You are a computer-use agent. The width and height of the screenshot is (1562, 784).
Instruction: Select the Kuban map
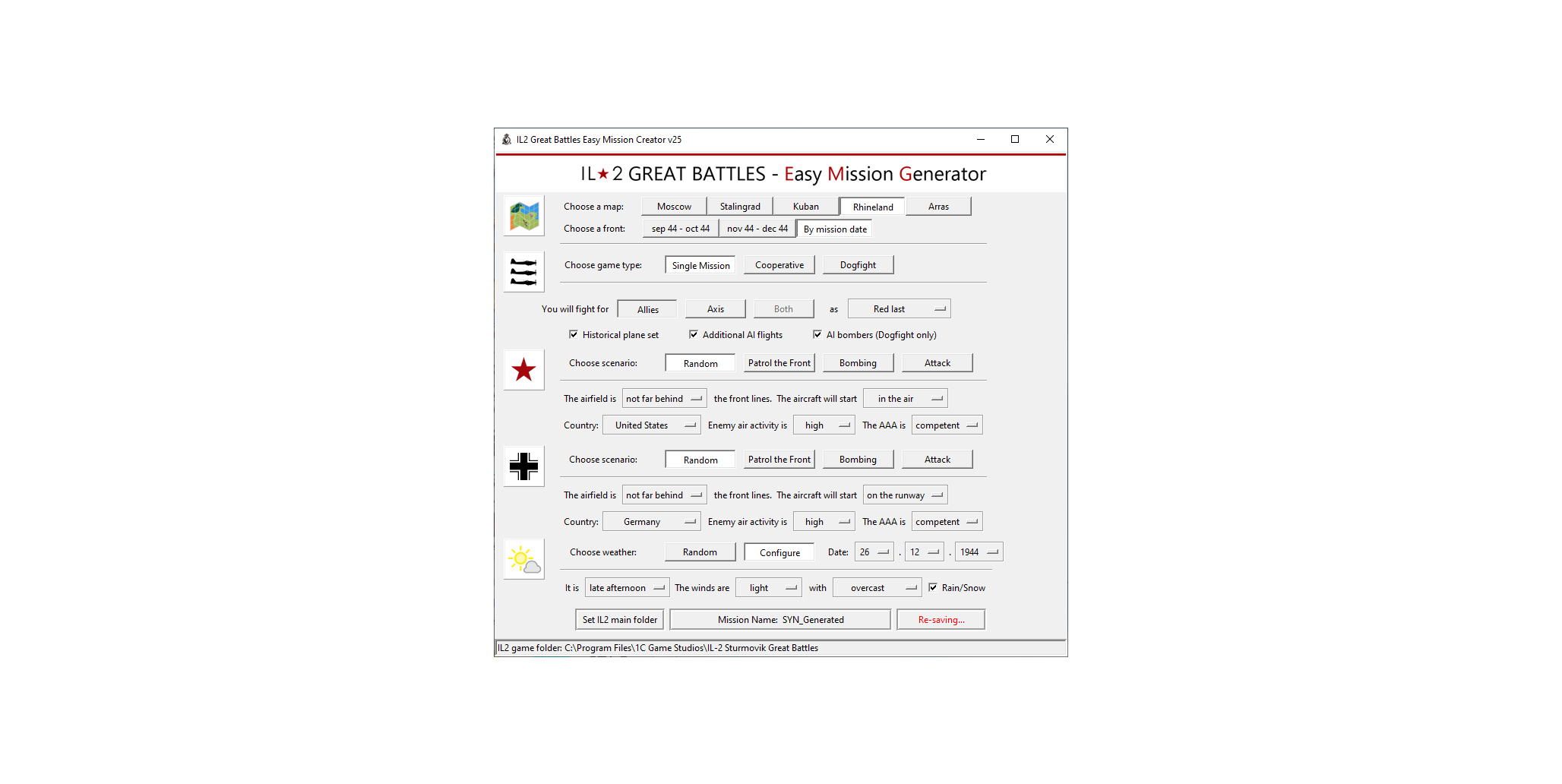tap(806, 207)
